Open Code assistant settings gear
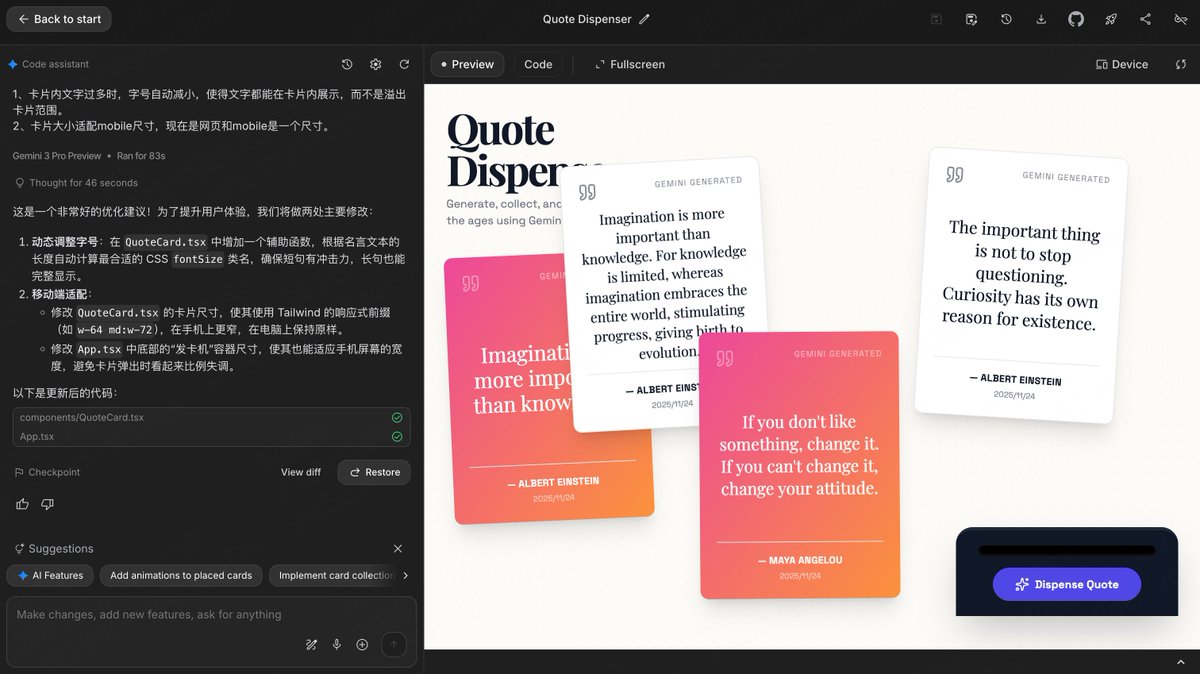This screenshot has height=674, width=1200. (x=376, y=64)
